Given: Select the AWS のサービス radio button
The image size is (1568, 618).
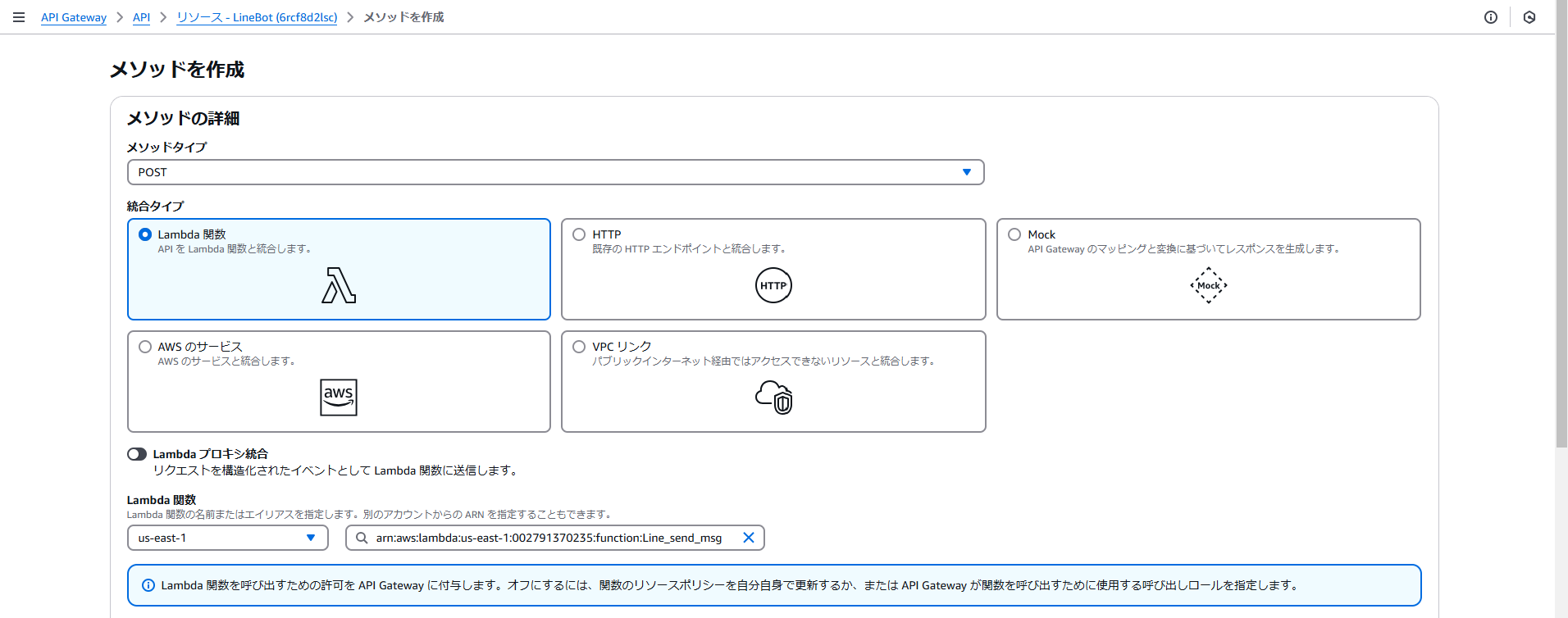Looking at the screenshot, I should [145, 347].
